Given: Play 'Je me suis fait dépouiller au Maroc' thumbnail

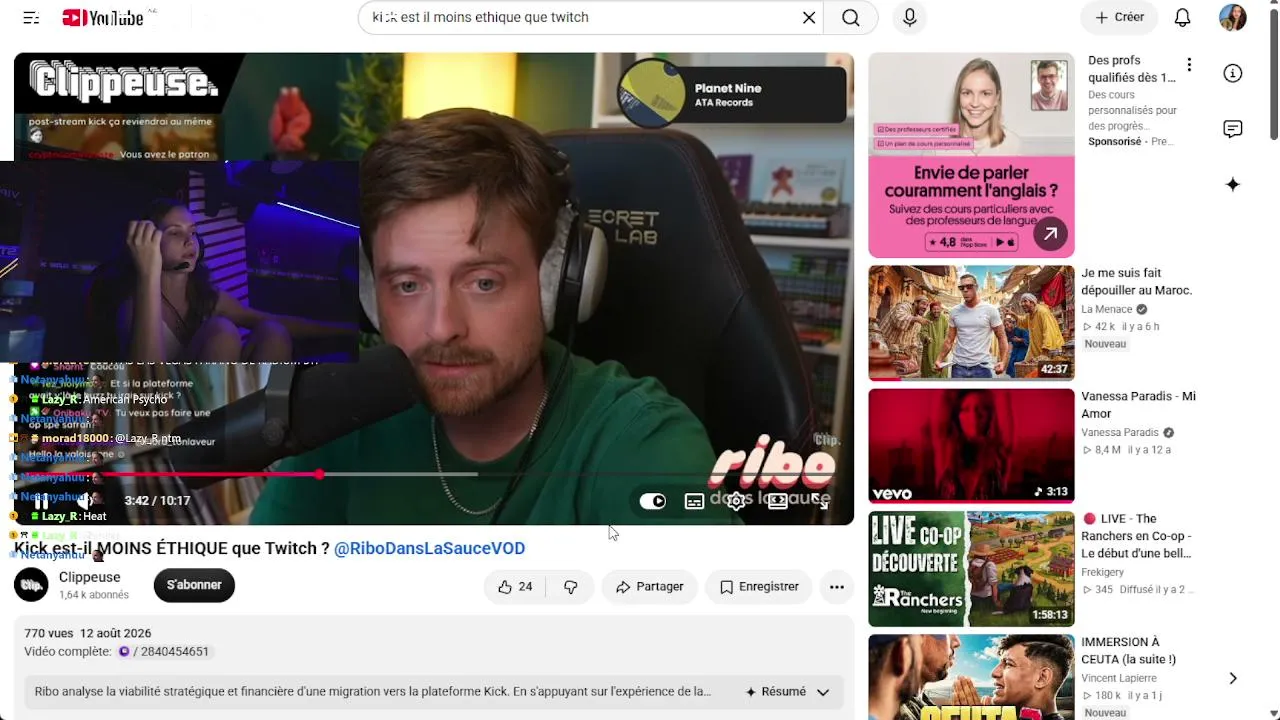Looking at the screenshot, I should pos(971,323).
